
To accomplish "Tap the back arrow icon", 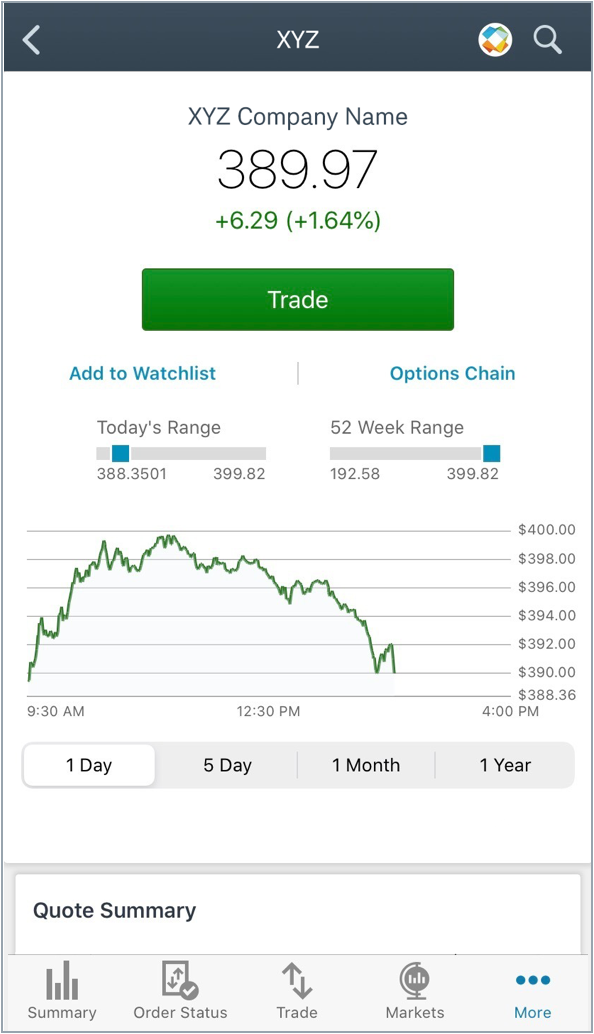I will click(x=31, y=40).
